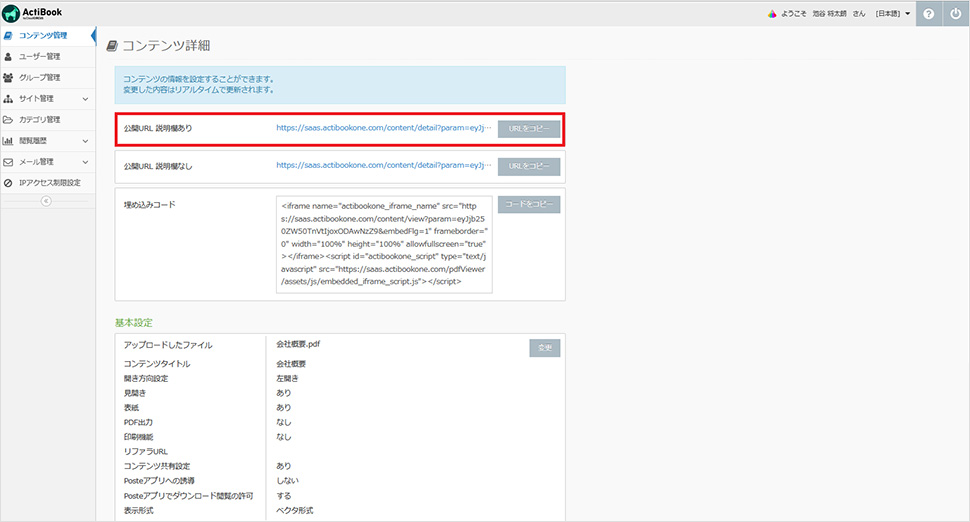970x522 pixels.
Task: Click the 基本設定 section heading
Action: pyautogui.click(x=134, y=323)
